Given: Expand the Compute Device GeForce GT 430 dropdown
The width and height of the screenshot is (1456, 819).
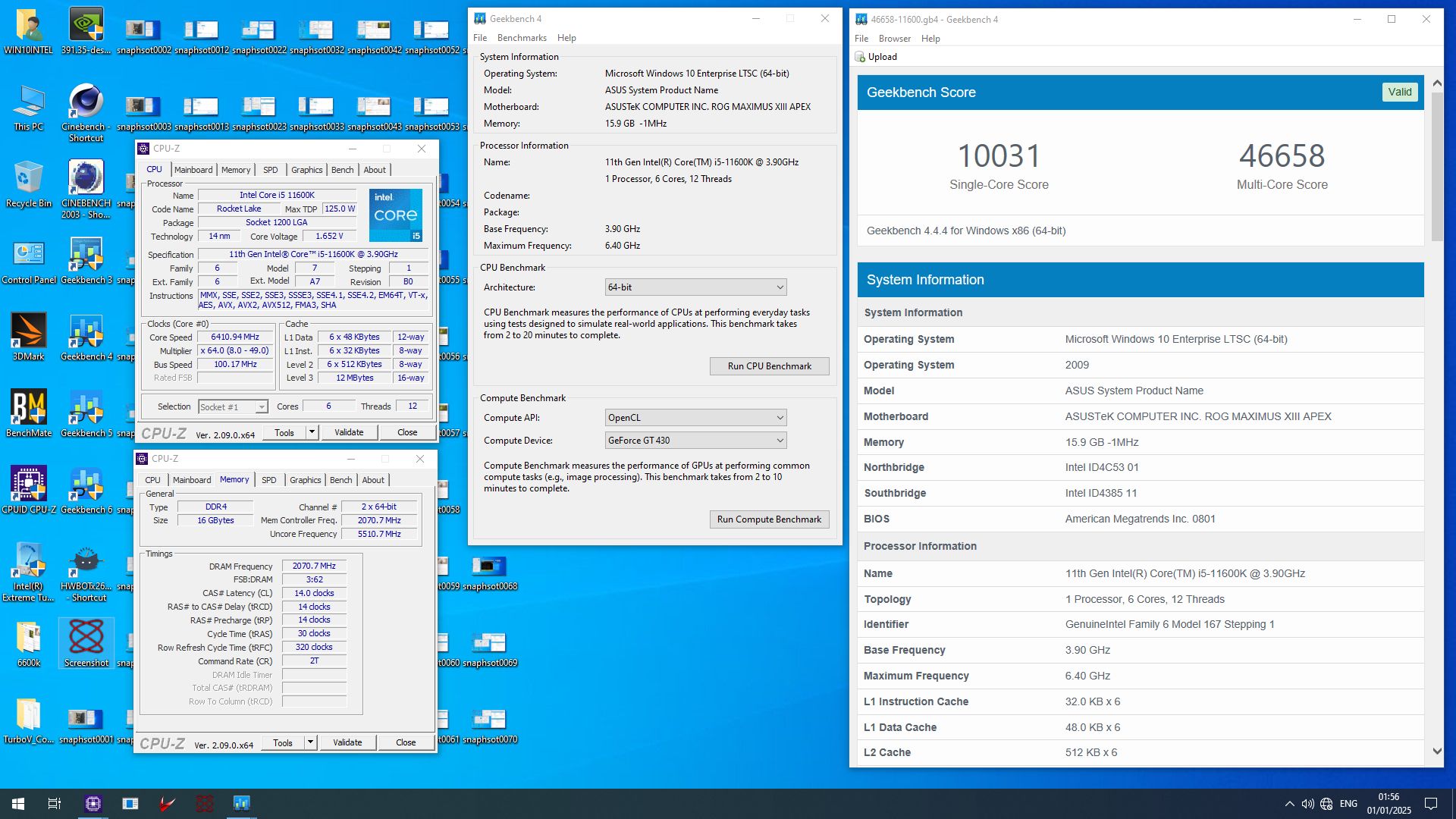Looking at the screenshot, I should (695, 441).
